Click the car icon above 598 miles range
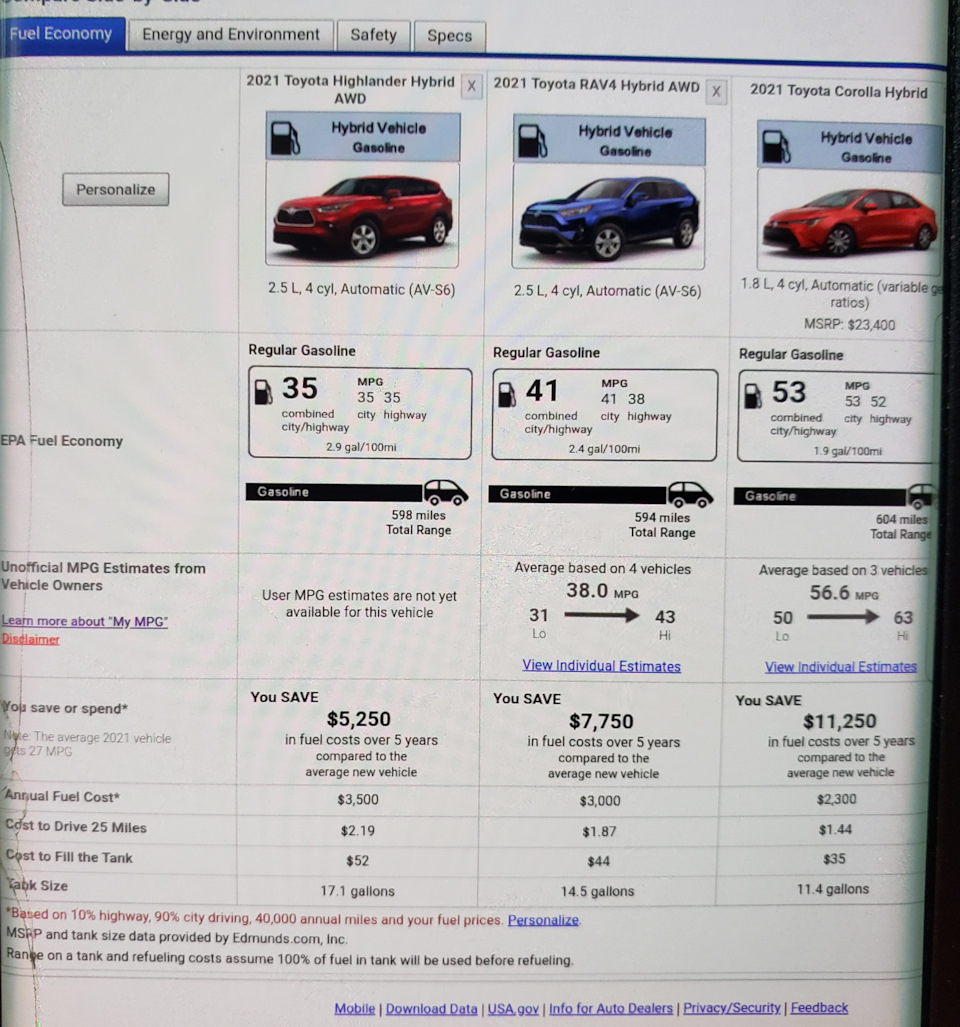The width and height of the screenshot is (960, 1027). (445, 492)
